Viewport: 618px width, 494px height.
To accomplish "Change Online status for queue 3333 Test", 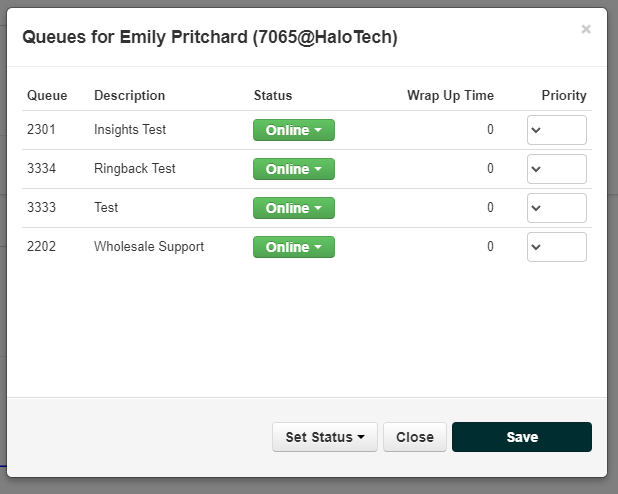I will tap(294, 208).
